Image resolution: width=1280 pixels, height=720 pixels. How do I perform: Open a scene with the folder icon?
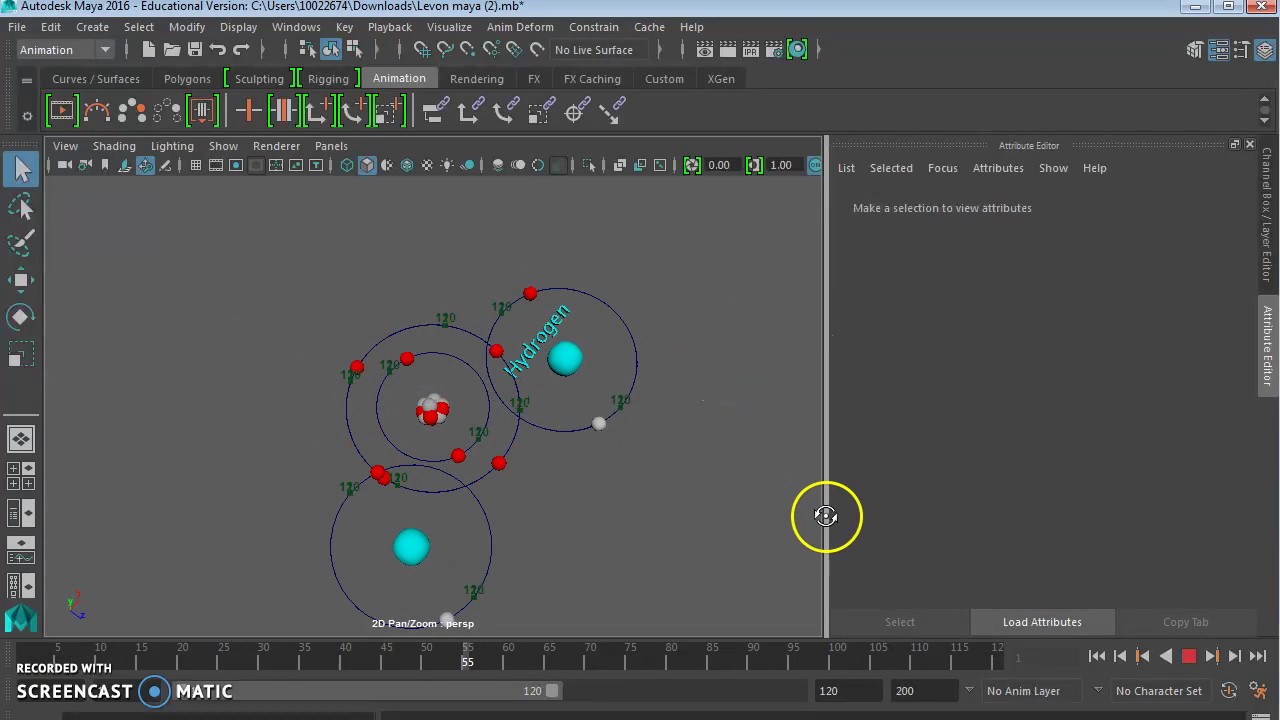point(172,50)
